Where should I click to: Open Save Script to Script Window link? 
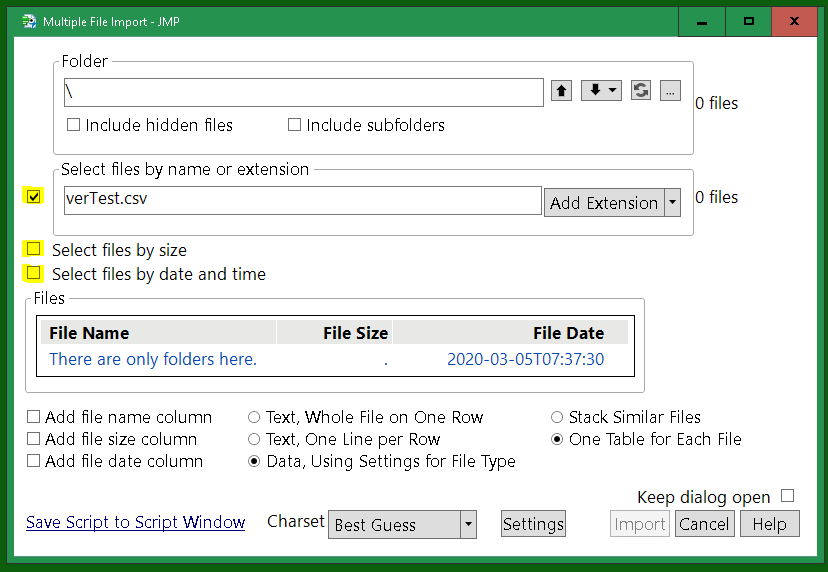coord(136,522)
